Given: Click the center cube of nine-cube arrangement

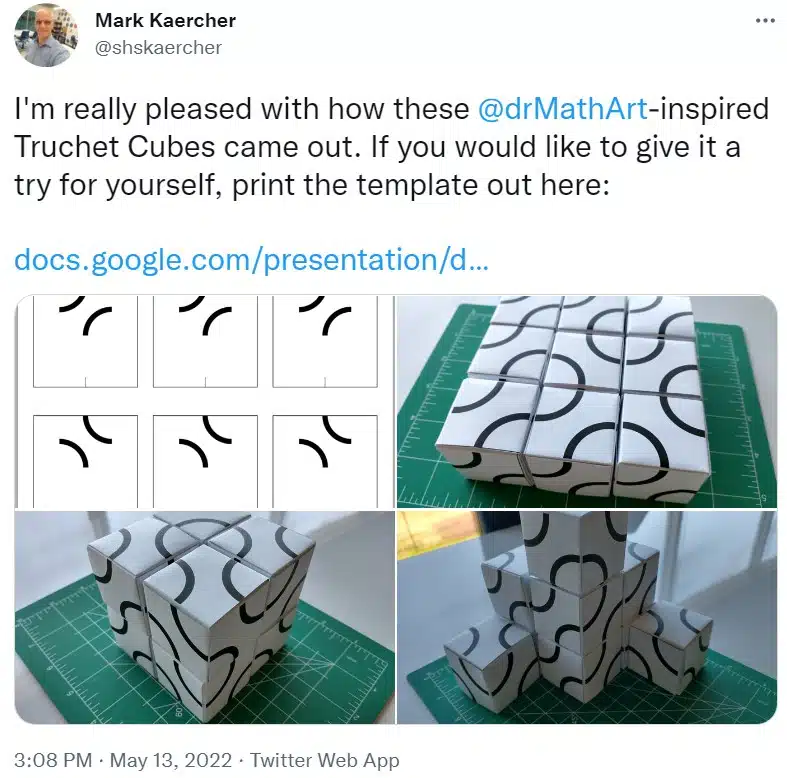Looking at the screenshot, I should [587, 361].
